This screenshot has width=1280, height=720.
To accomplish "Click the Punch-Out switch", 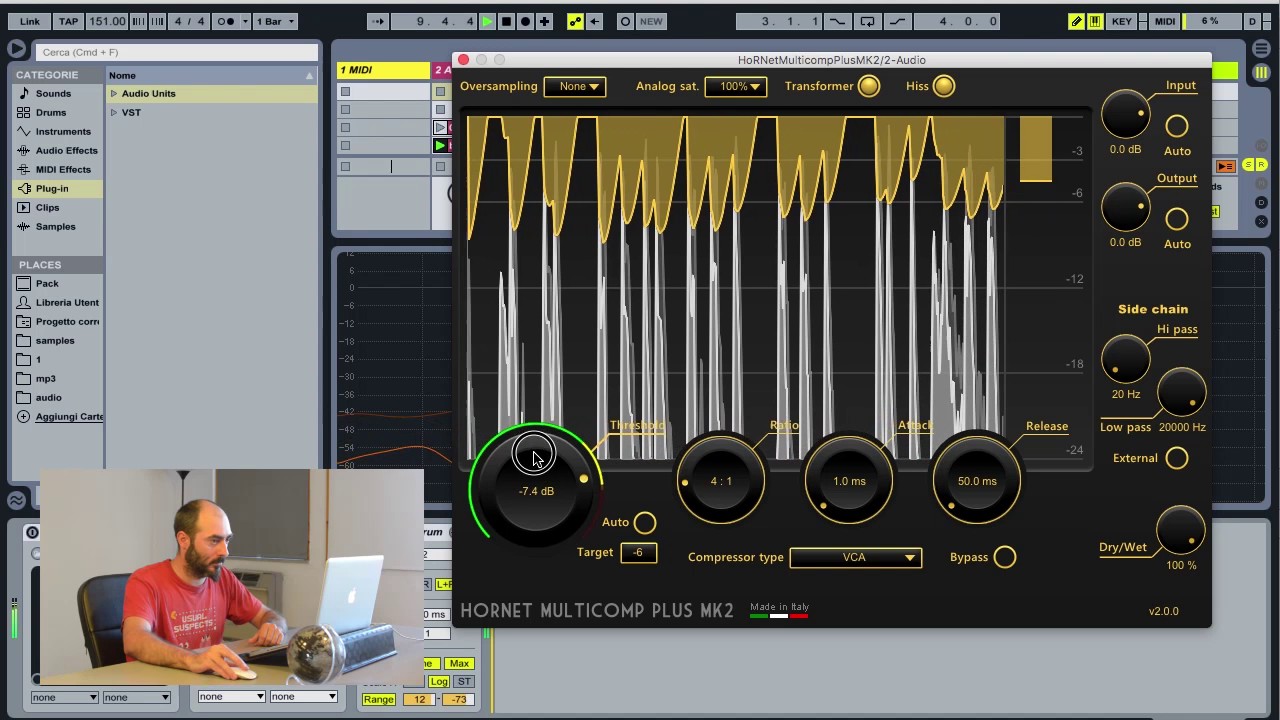I will (897, 21).
